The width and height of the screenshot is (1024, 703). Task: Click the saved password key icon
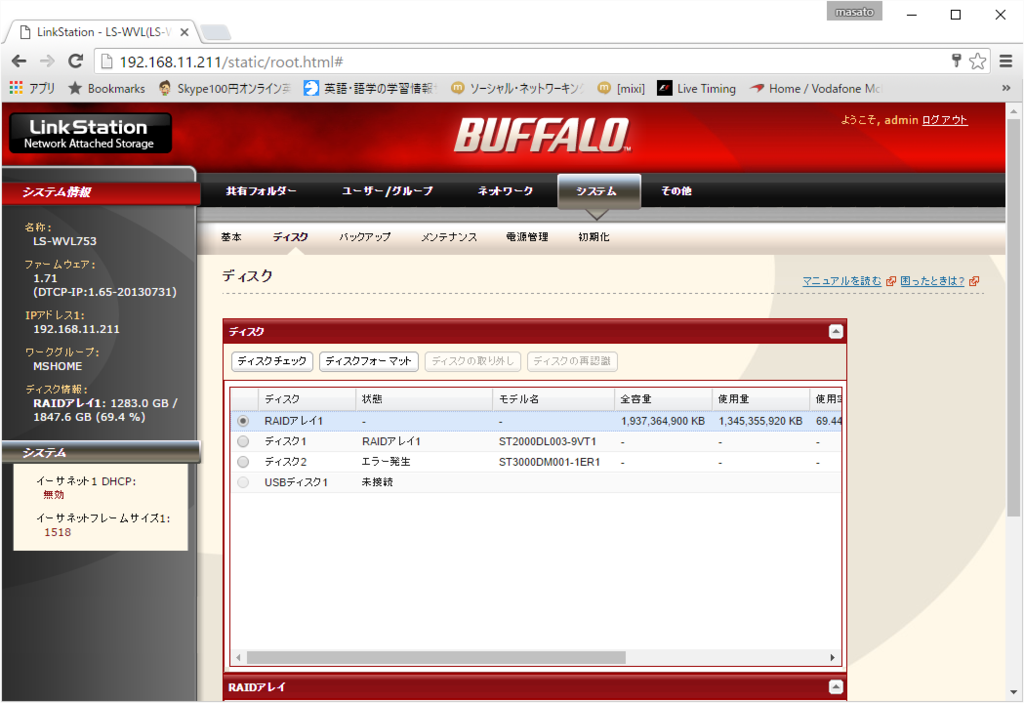(x=956, y=61)
